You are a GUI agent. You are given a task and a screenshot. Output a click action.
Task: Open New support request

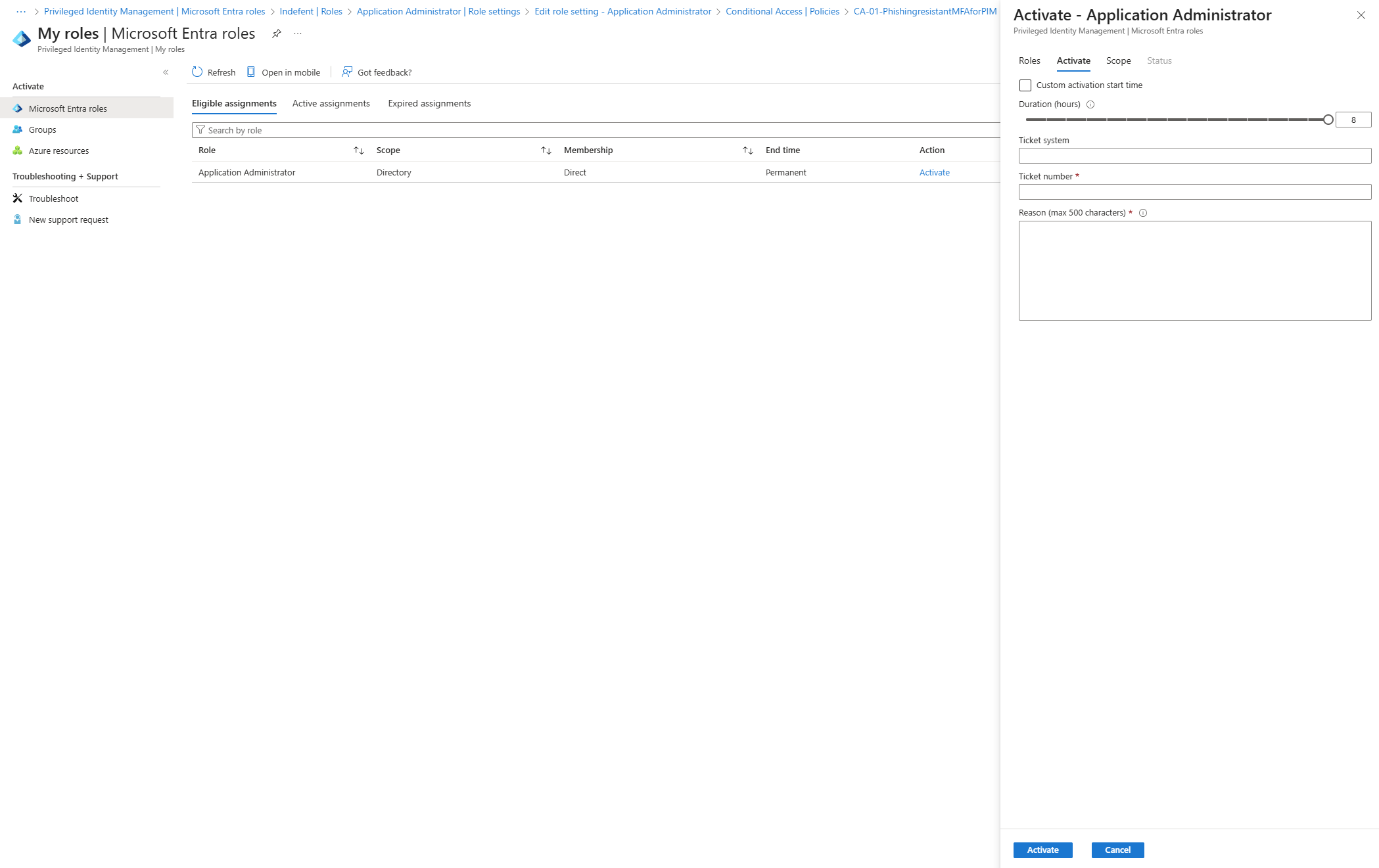(x=68, y=219)
